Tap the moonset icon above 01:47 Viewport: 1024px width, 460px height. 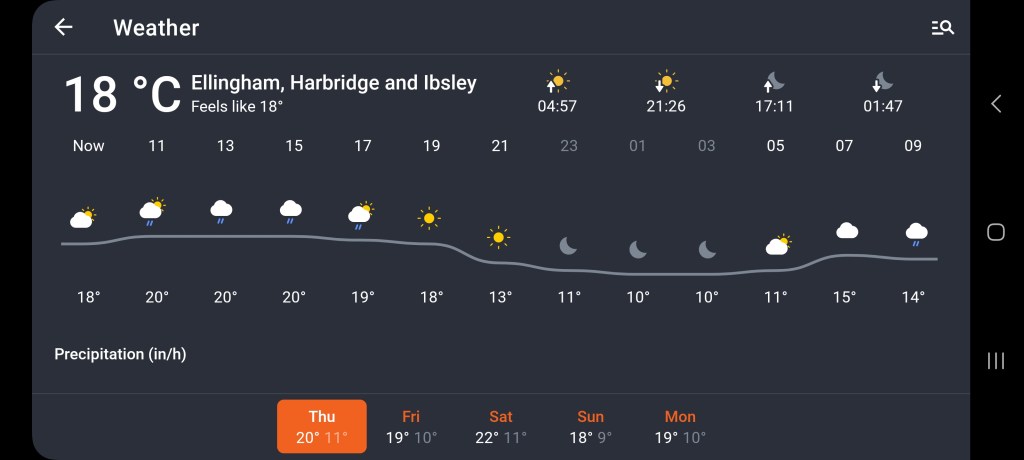pos(882,81)
